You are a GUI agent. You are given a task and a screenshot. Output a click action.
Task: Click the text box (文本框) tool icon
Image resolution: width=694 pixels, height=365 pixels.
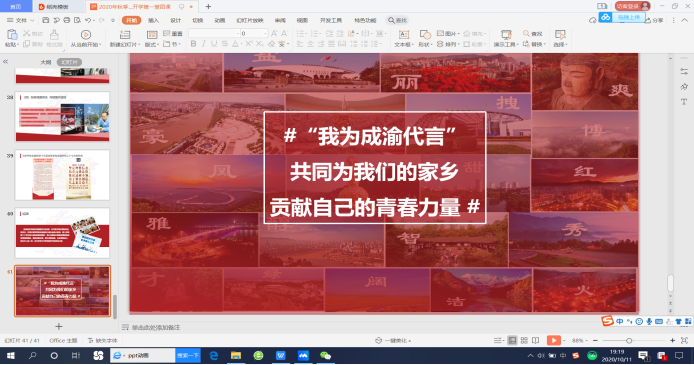(404, 35)
